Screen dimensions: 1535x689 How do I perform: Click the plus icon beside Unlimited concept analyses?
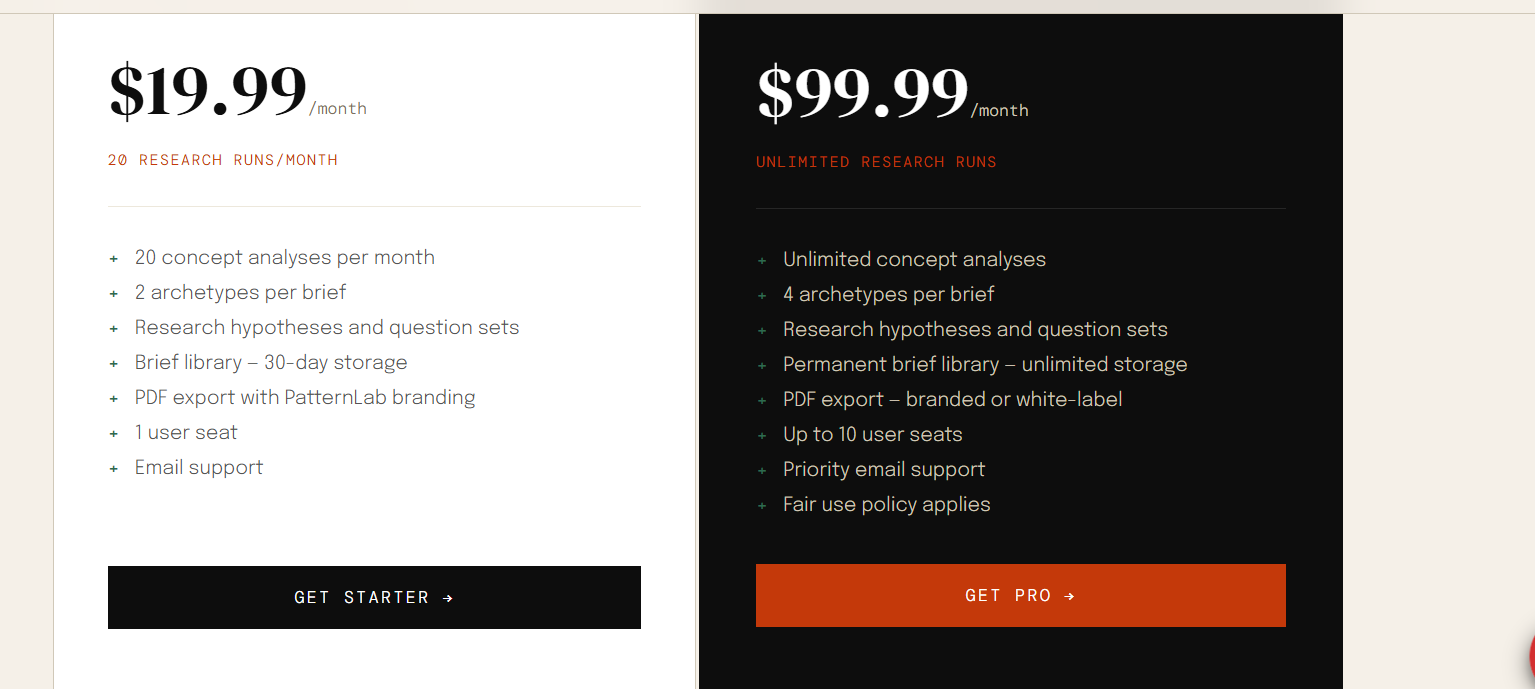[762, 260]
